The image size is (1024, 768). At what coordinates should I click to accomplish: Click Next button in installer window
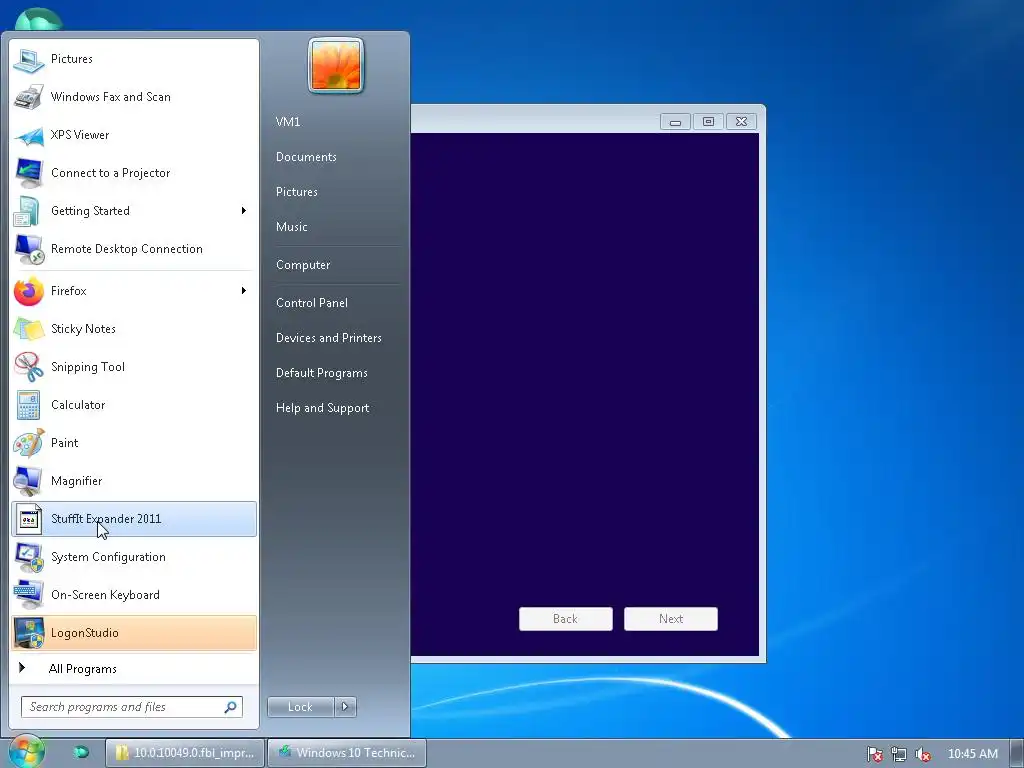tap(671, 619)
